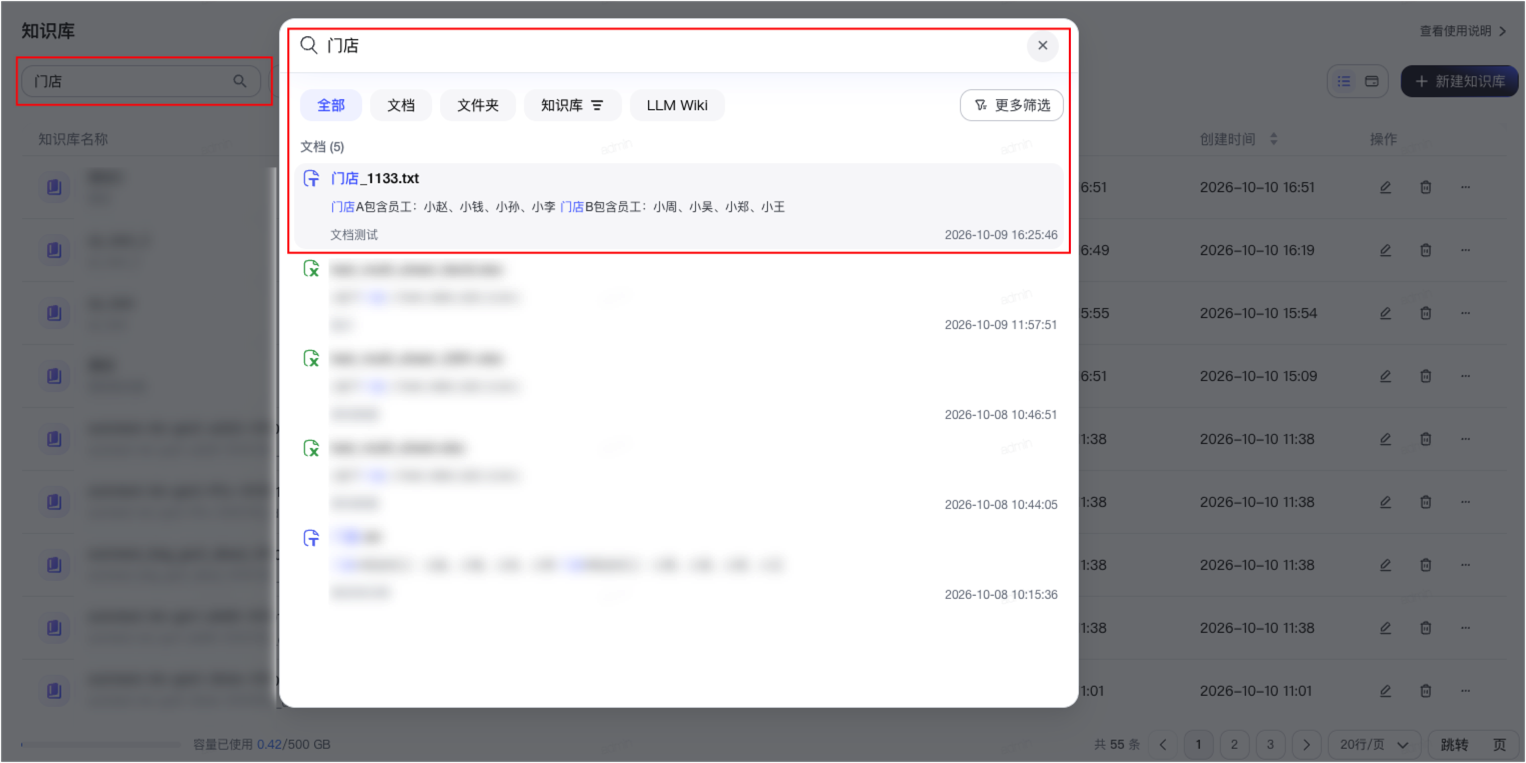Viewport: 1526px width, 763px height.
Task: Switch to the list view layout
Action: [1345, 81]
